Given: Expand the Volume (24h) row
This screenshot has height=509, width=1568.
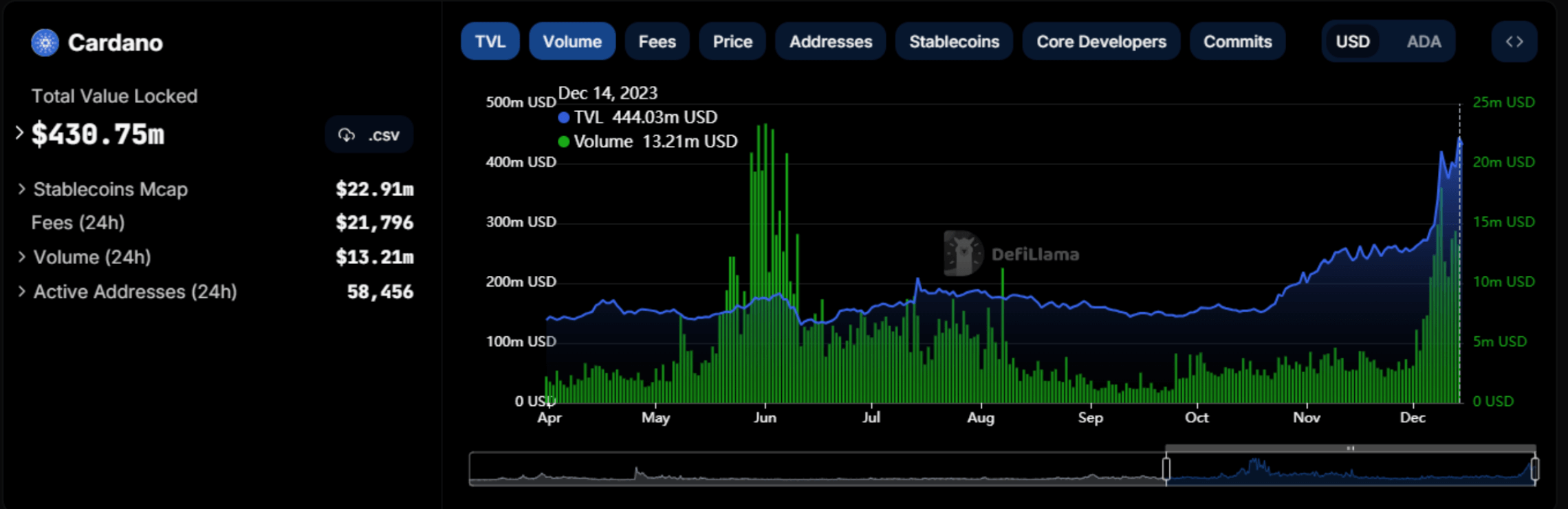Looking at the screenshot, I should [21, 257].
